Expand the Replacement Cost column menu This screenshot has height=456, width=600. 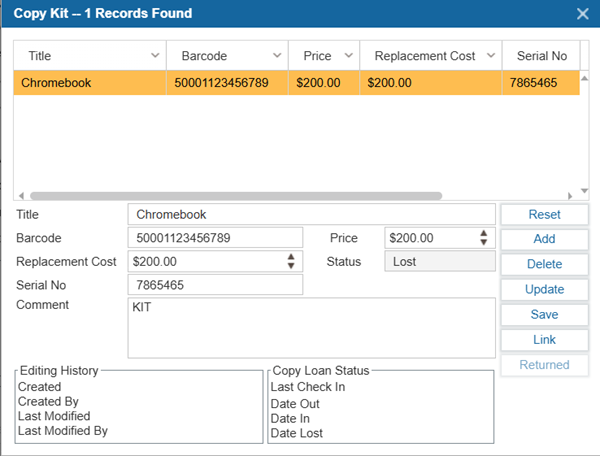(x=490, y=56)
